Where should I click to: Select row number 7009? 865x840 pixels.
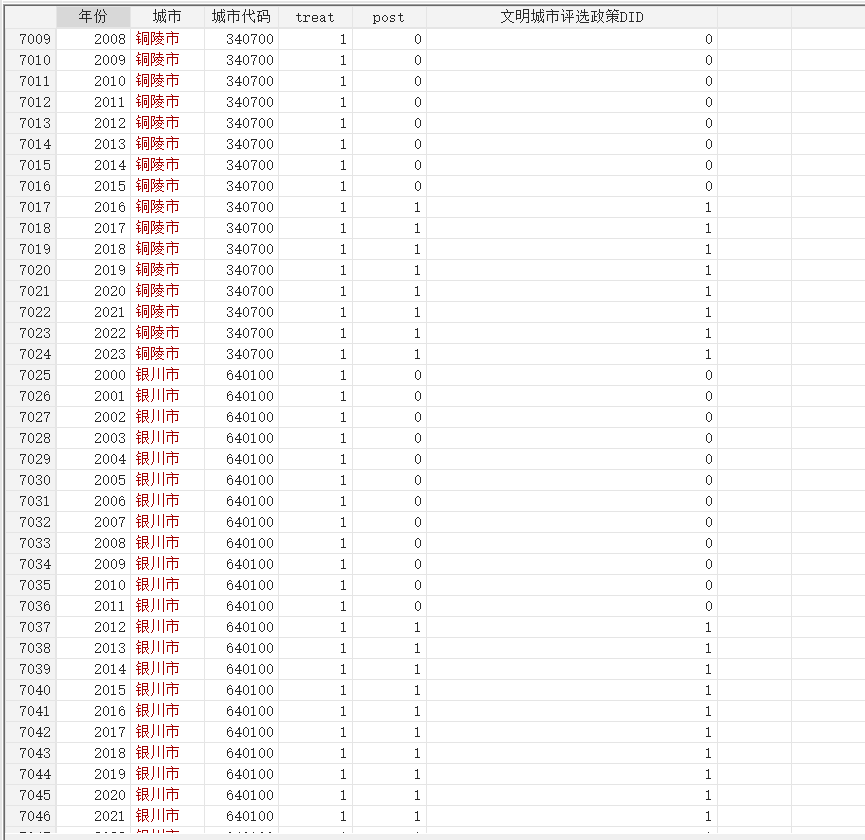31,39
